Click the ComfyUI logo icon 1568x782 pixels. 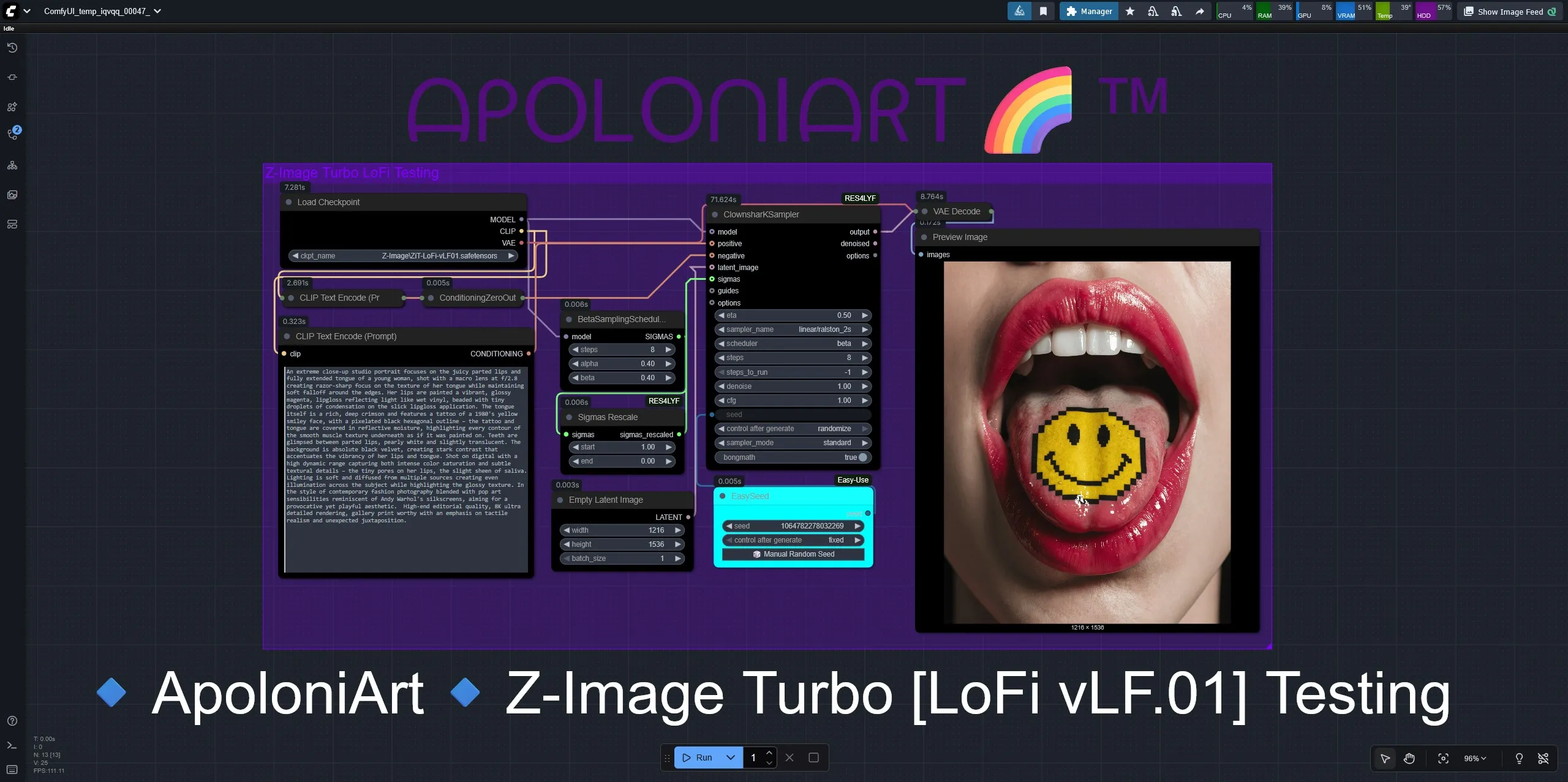pyautogui.click(x=11, y=11)
